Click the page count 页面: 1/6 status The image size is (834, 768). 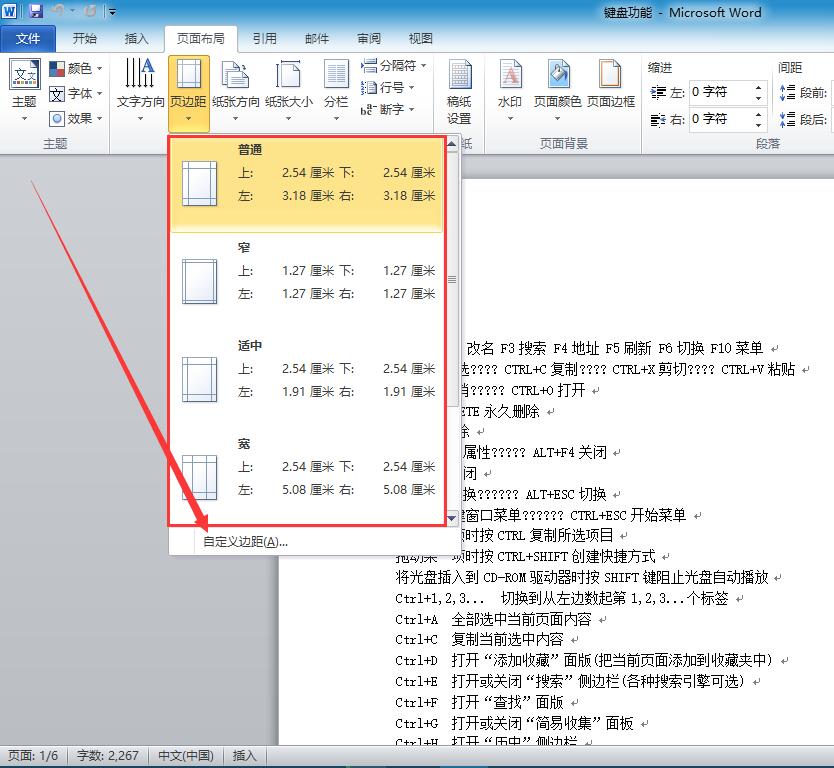point(33,755)
